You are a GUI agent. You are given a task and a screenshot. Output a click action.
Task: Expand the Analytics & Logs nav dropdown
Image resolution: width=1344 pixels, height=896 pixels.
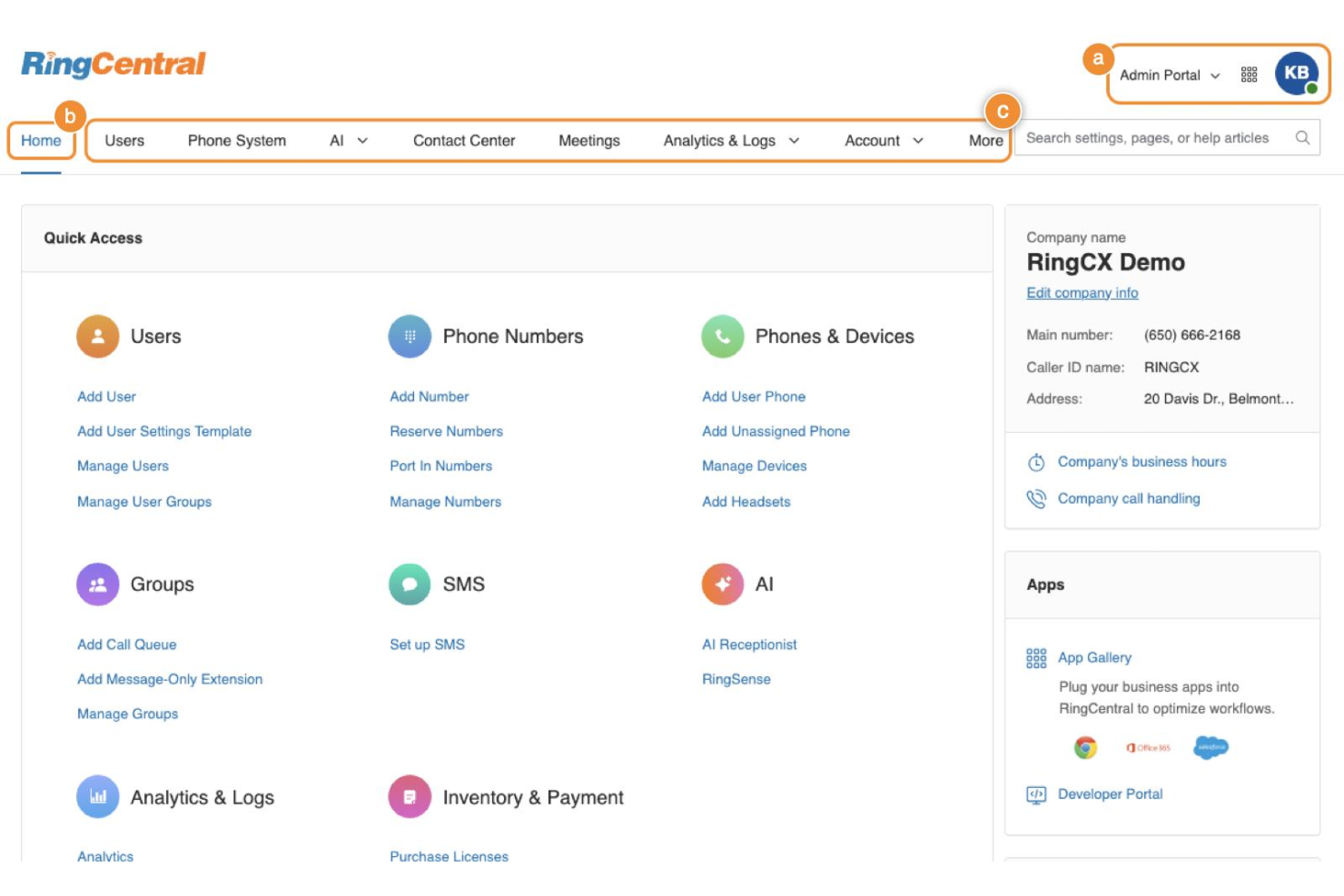point(794,141)
